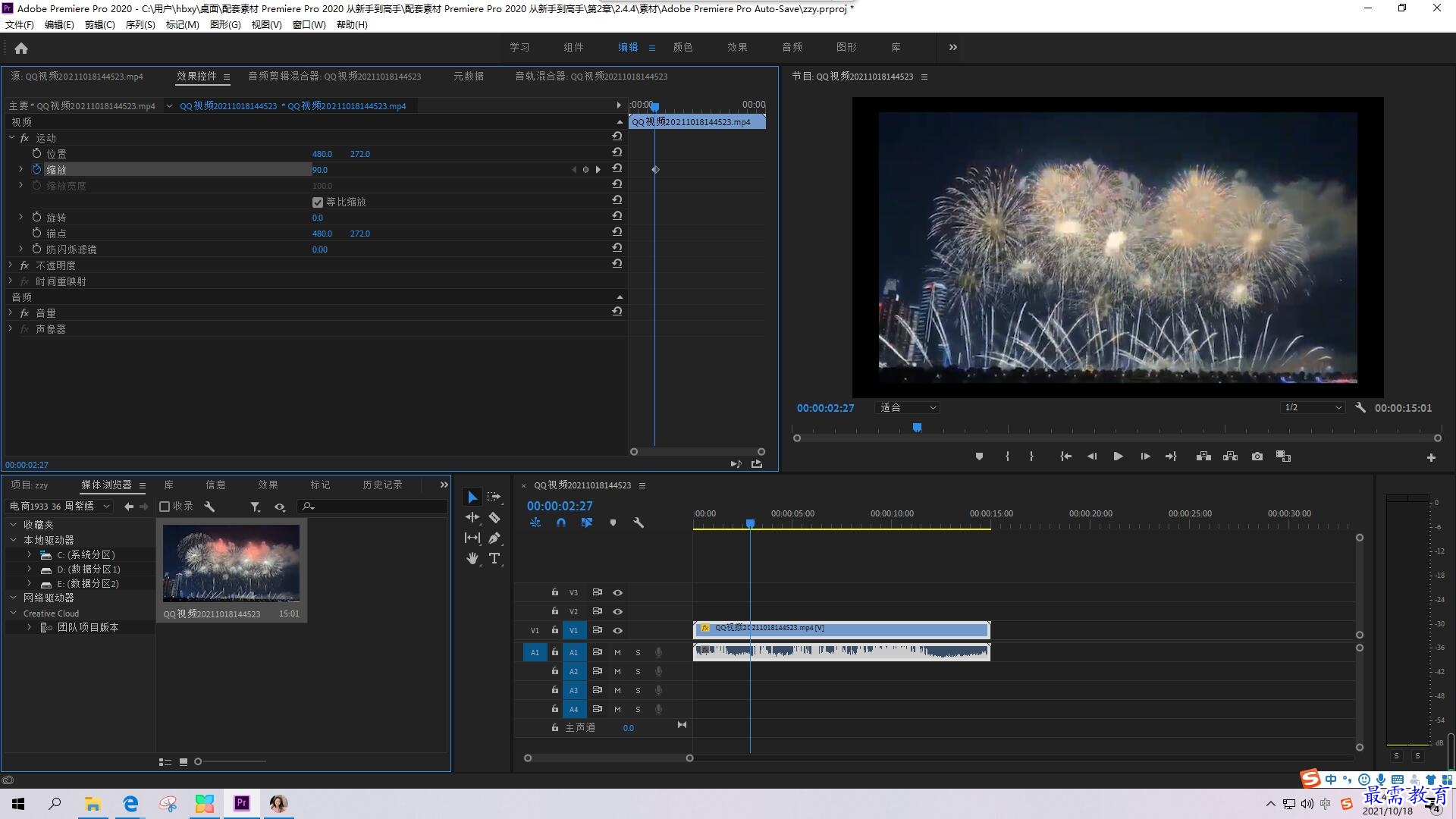Add marker in program monitor
The image size is (1456, 819).
tap(979, 457)
